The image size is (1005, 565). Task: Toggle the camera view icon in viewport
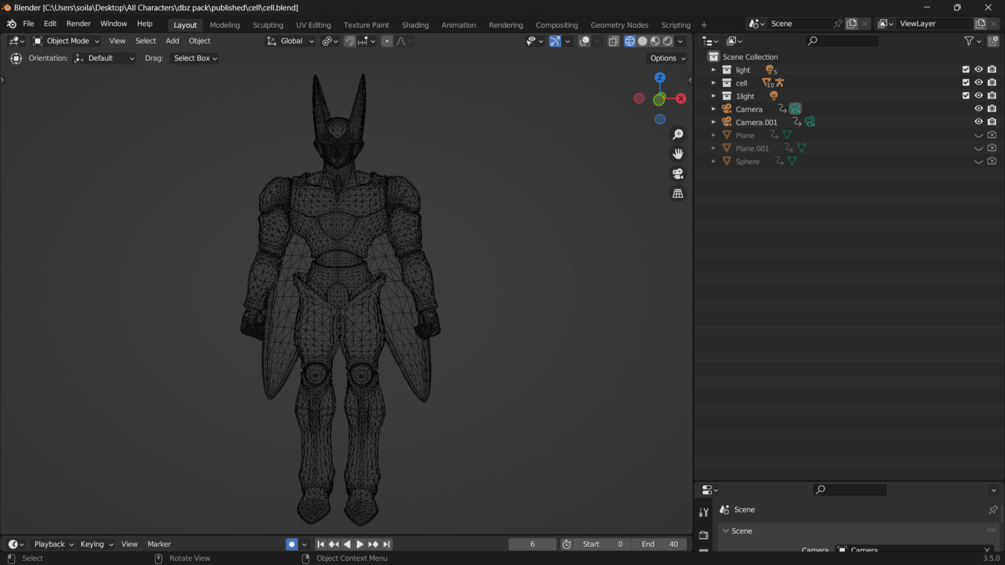pos(678,174)
